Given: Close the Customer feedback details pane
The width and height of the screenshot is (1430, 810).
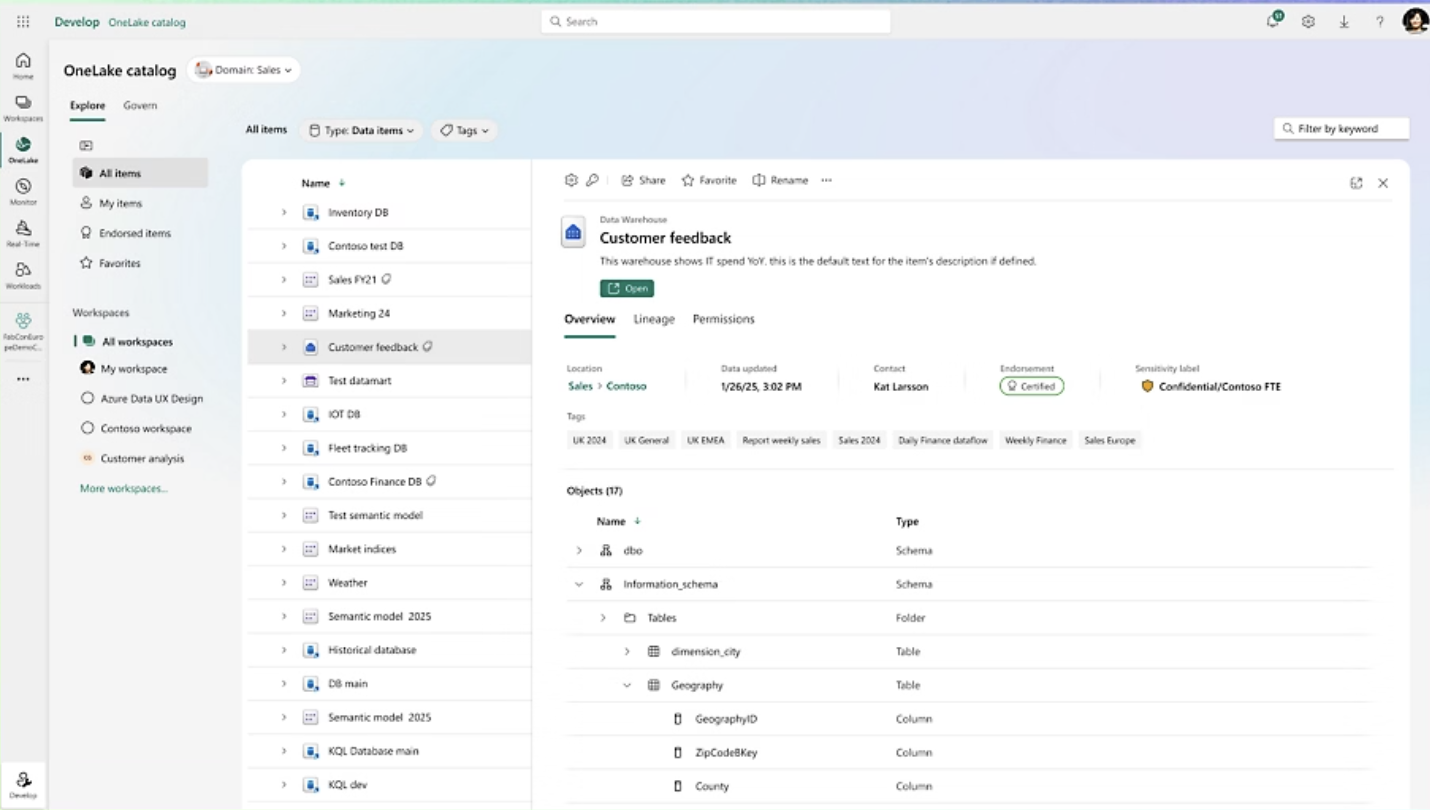Looking at the screenshot, I should pos(1383,183).
